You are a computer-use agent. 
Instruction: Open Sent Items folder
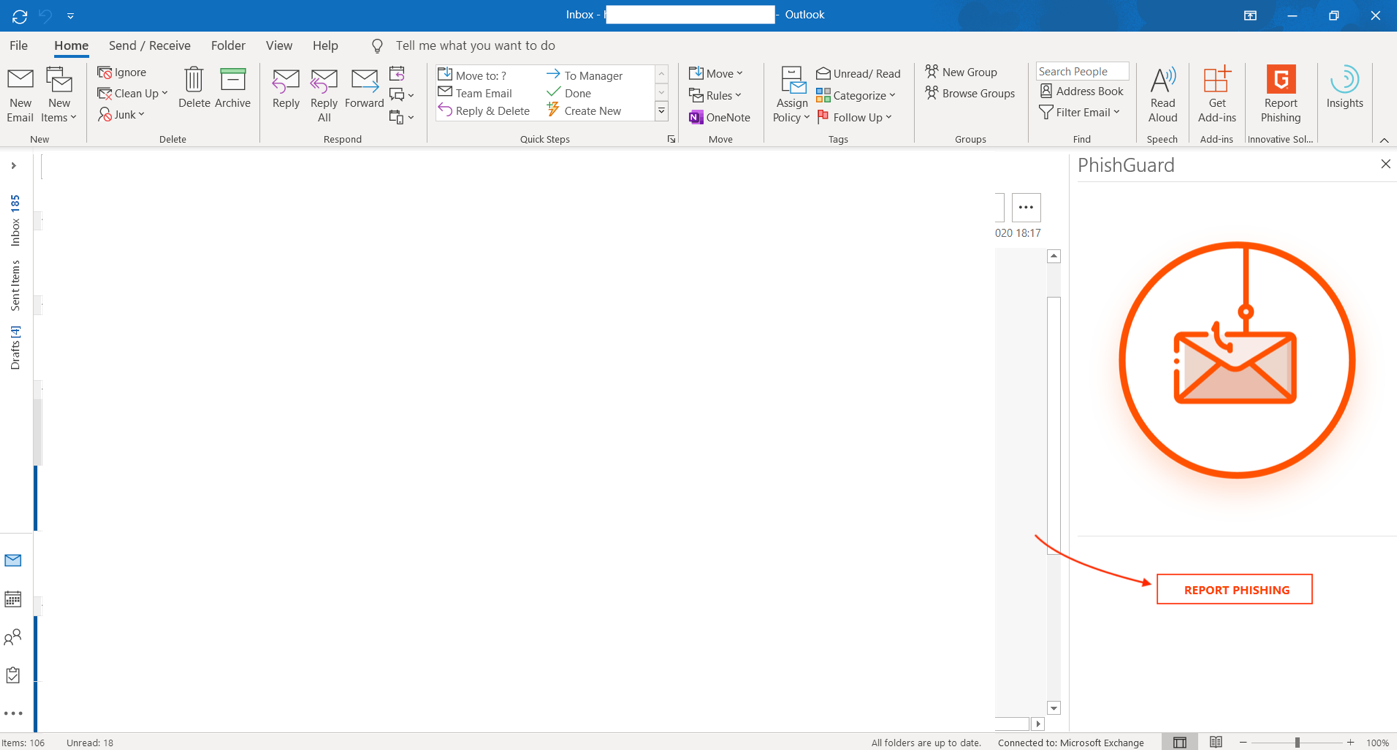(15, 286)
